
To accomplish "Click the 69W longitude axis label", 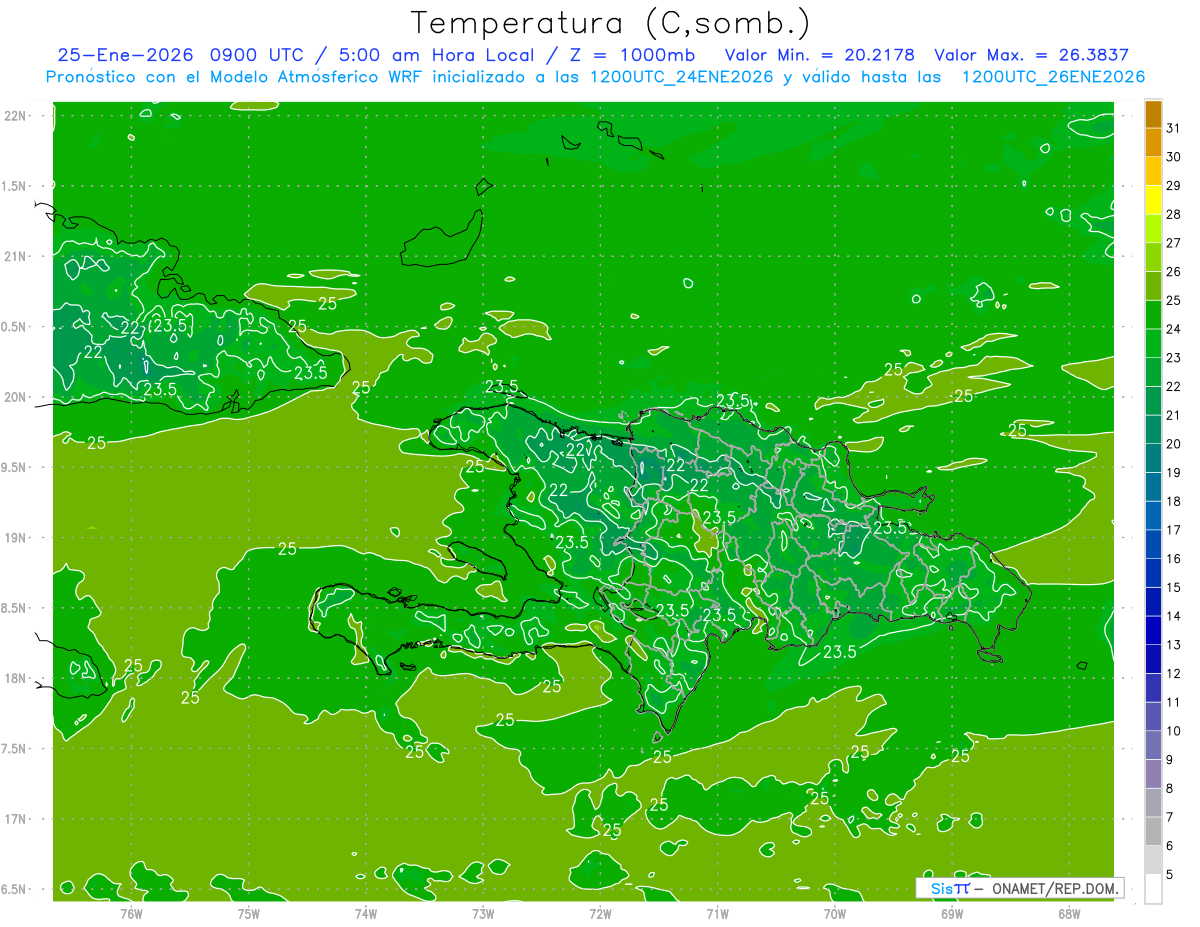I will pos(952,913).
